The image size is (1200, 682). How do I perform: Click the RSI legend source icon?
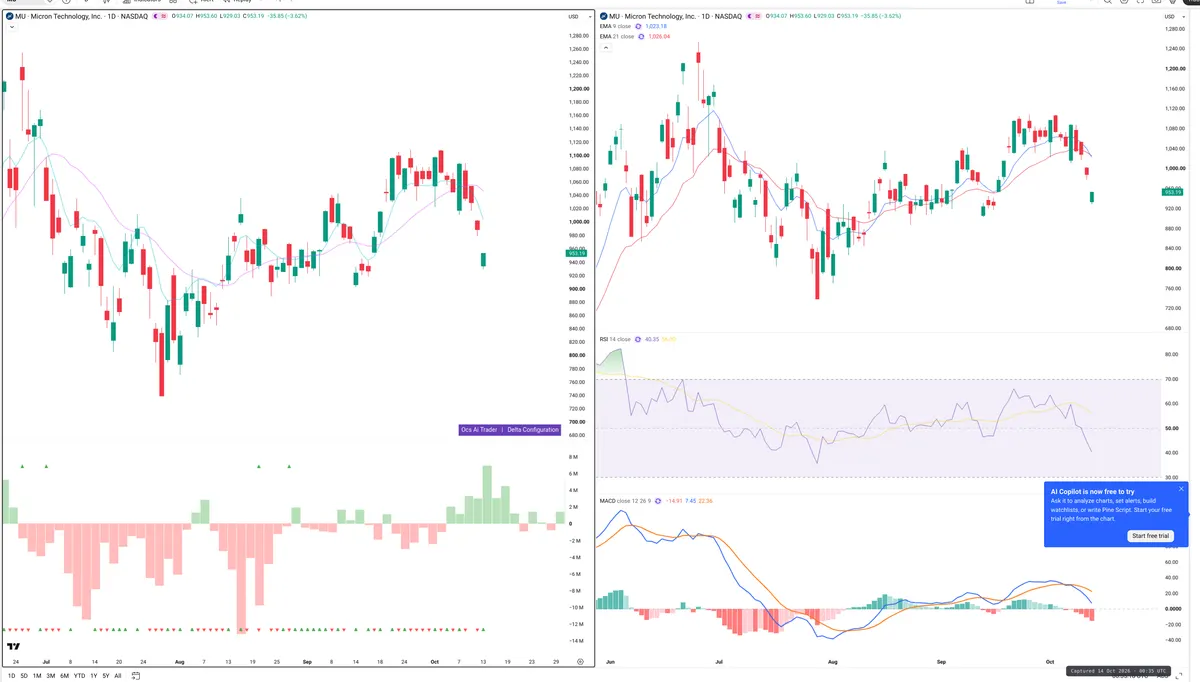coord(638,340)
